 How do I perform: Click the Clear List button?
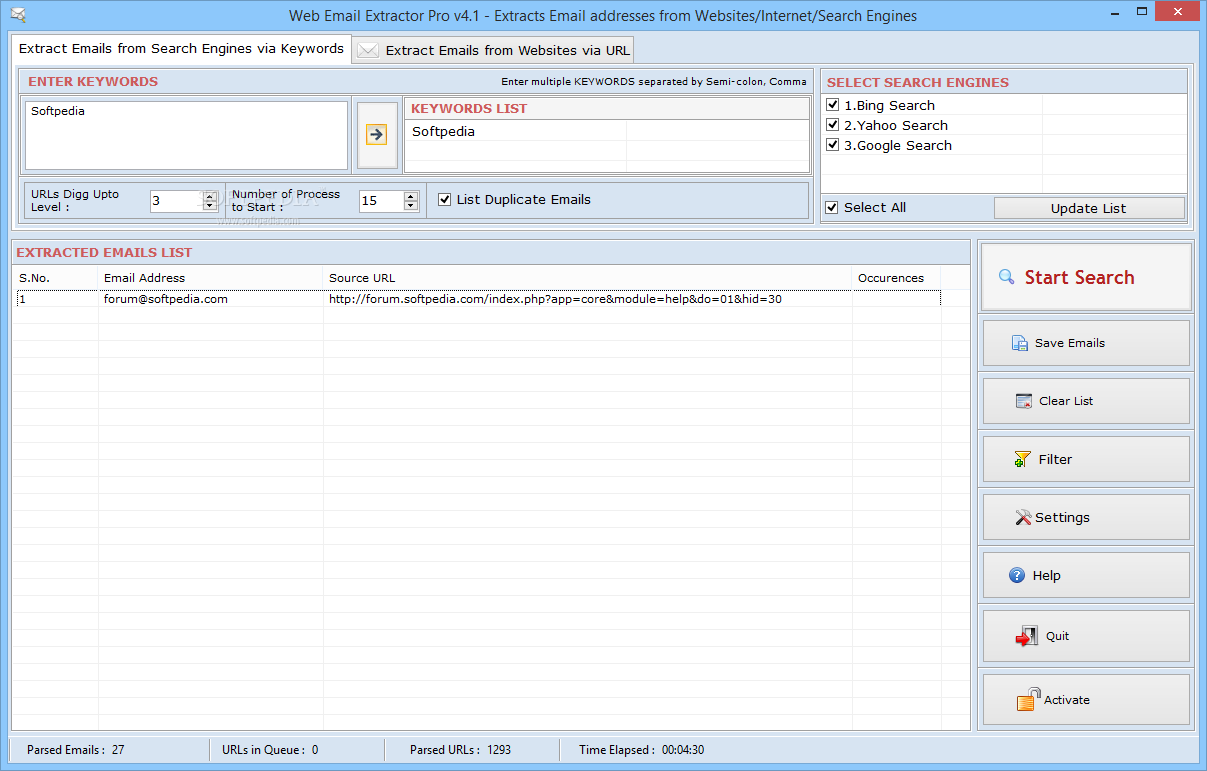pyautogui.click(x=1086, y=401)
